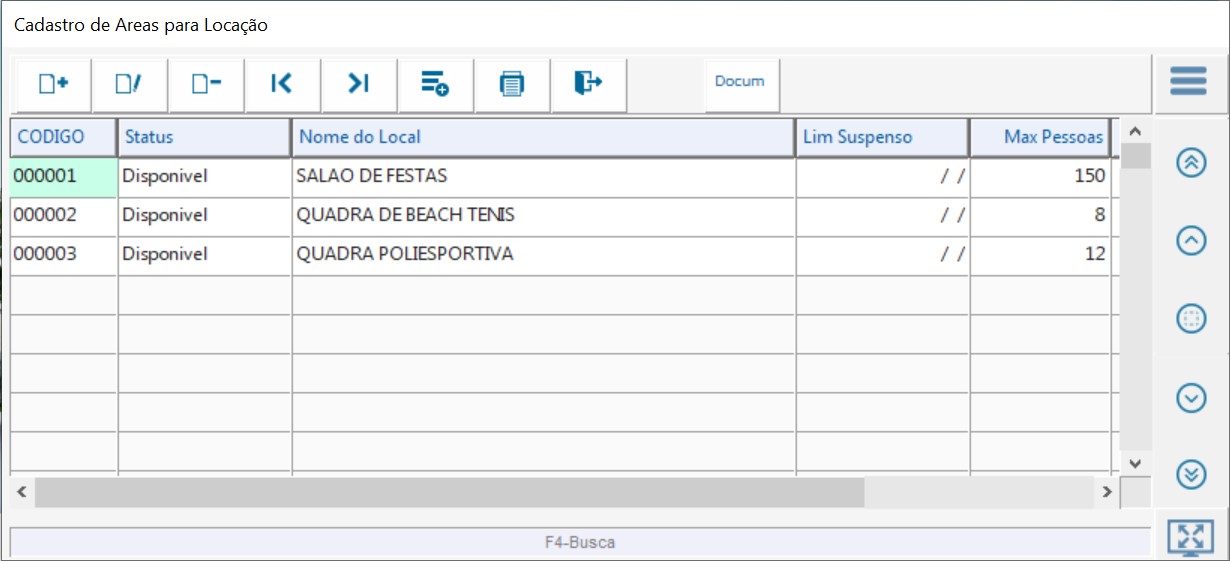Click the dotted circle selection icon
This screenshot has width=1230, height=561.
(1190, 319)
